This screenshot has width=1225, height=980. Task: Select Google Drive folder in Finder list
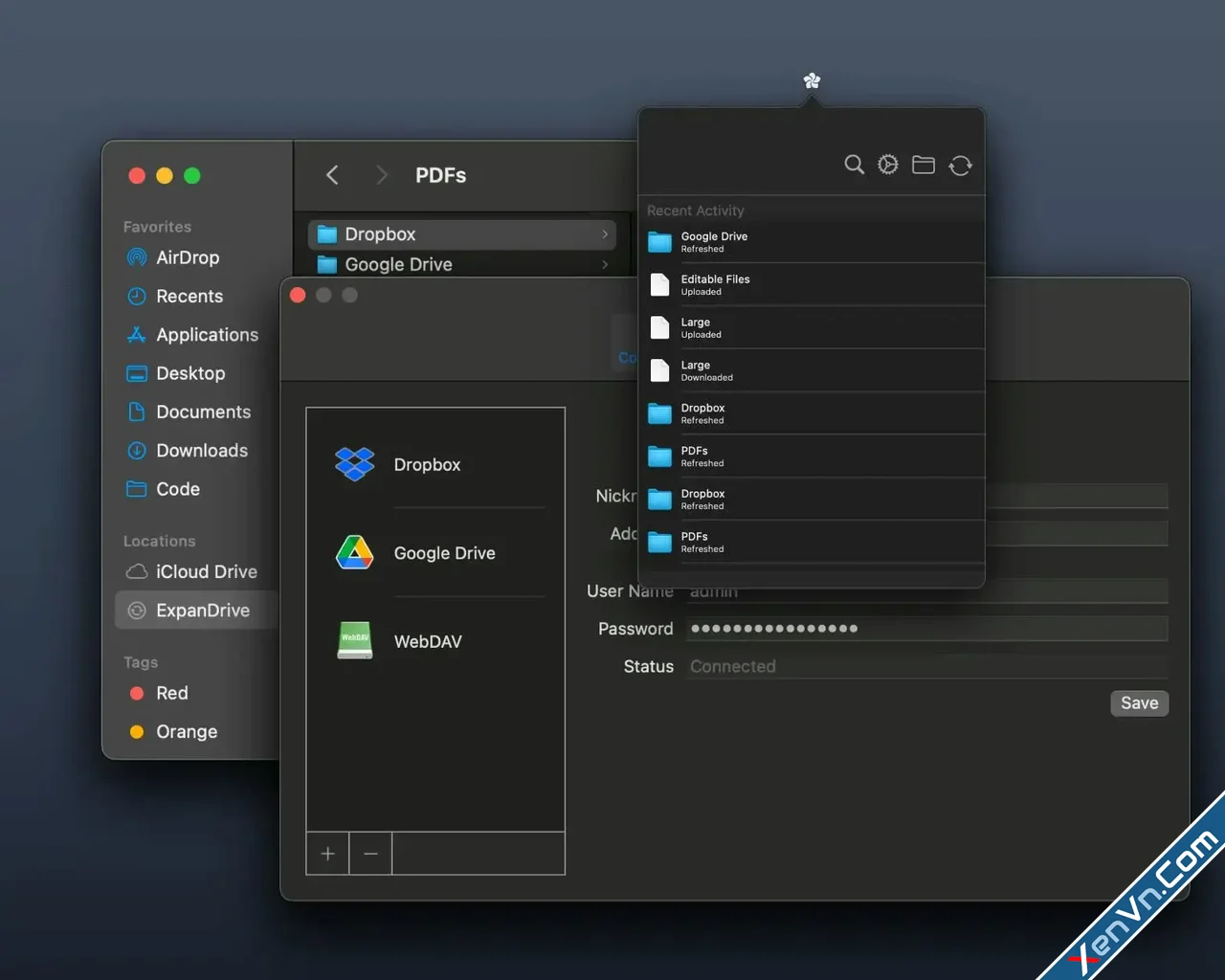462,264
